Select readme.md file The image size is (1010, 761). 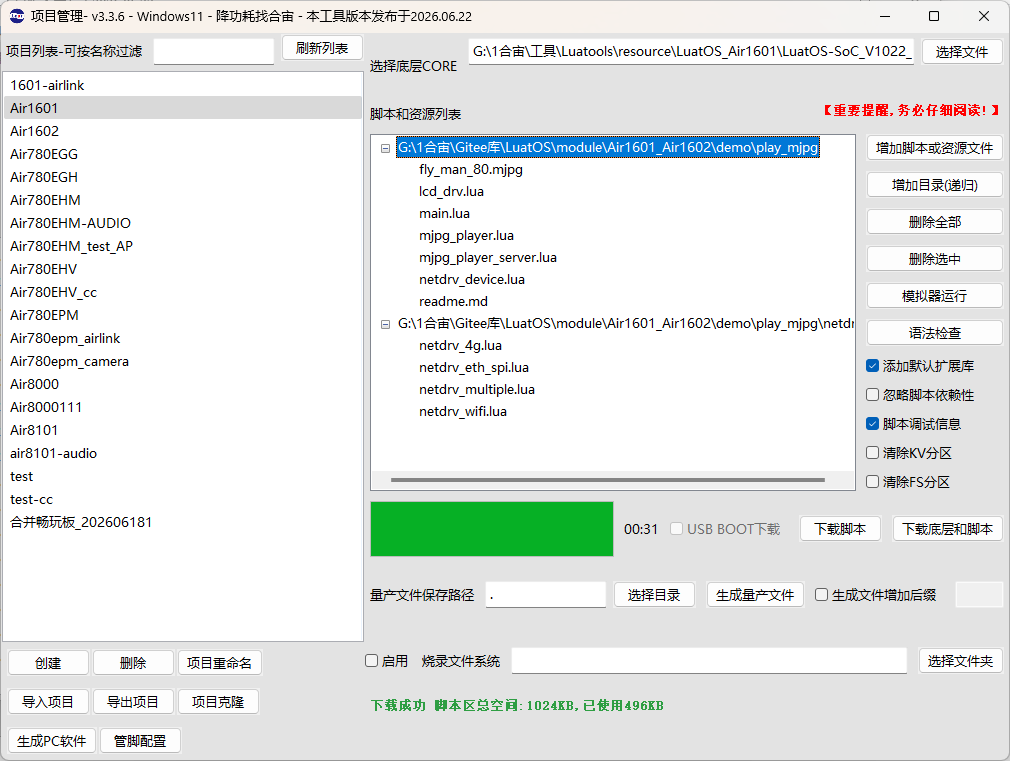(x=453, y=302)
